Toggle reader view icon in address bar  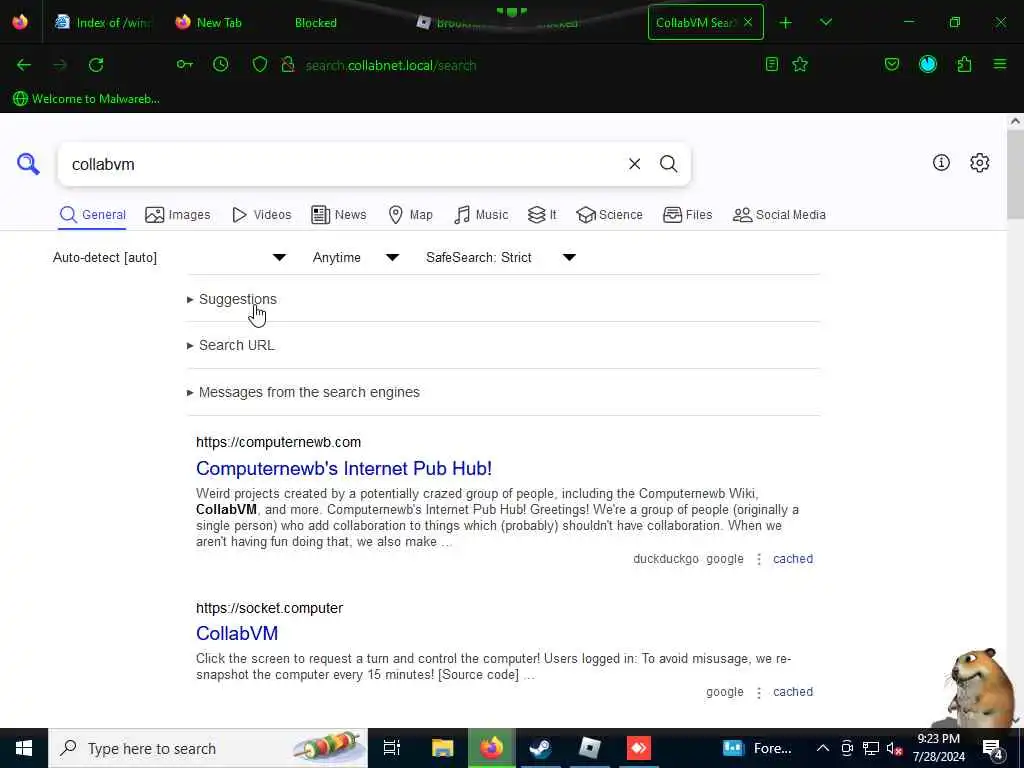pyautogui.click(x=771, y=64)
